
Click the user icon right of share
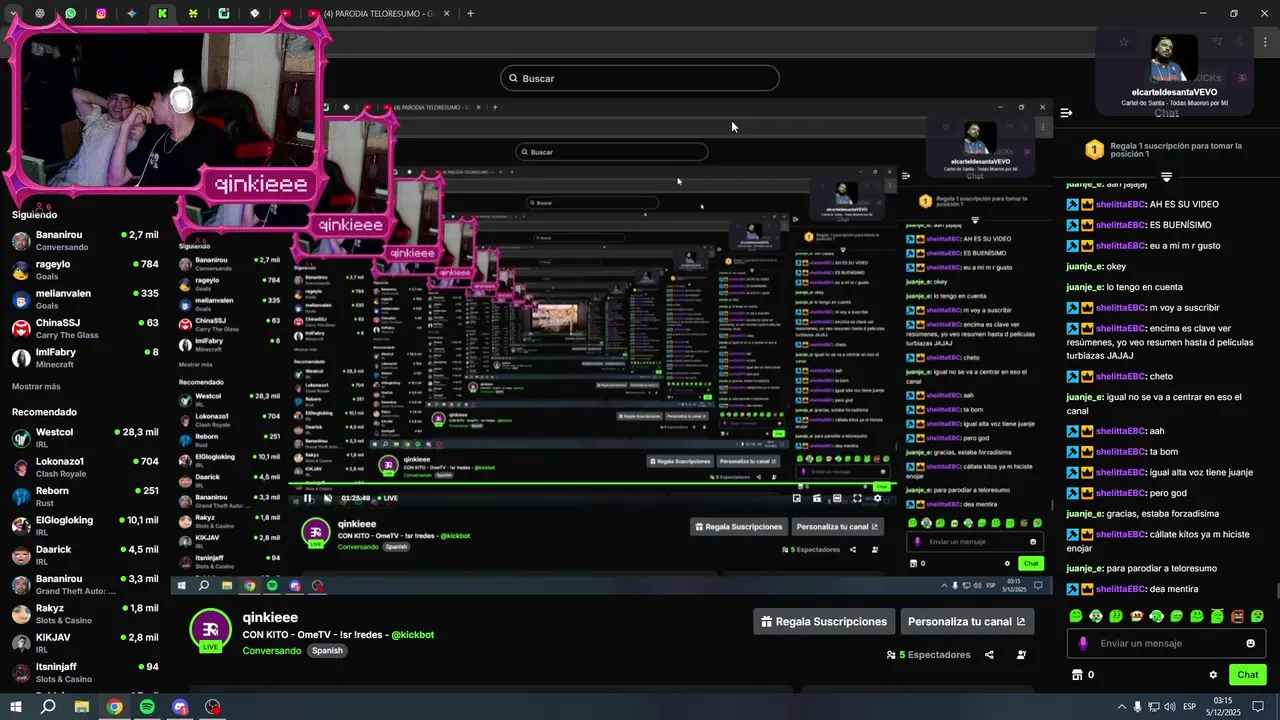[1021, 655]
